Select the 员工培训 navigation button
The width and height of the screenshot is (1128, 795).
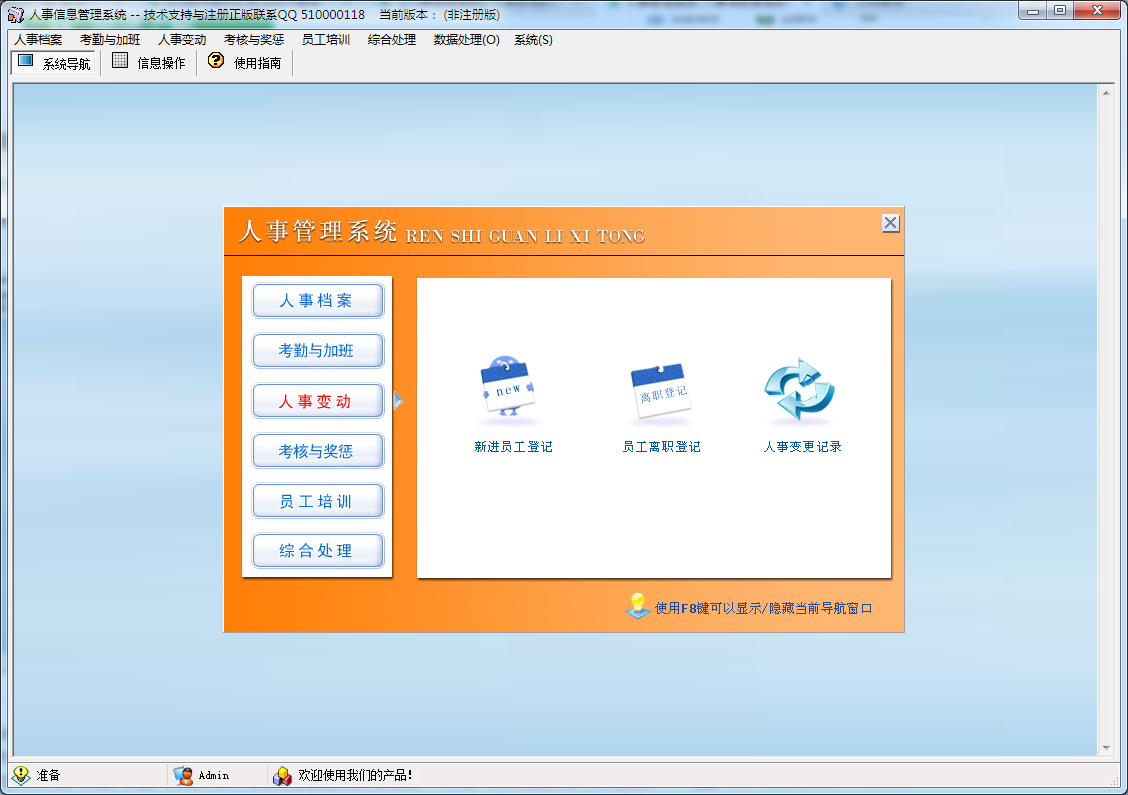point(317,501)
